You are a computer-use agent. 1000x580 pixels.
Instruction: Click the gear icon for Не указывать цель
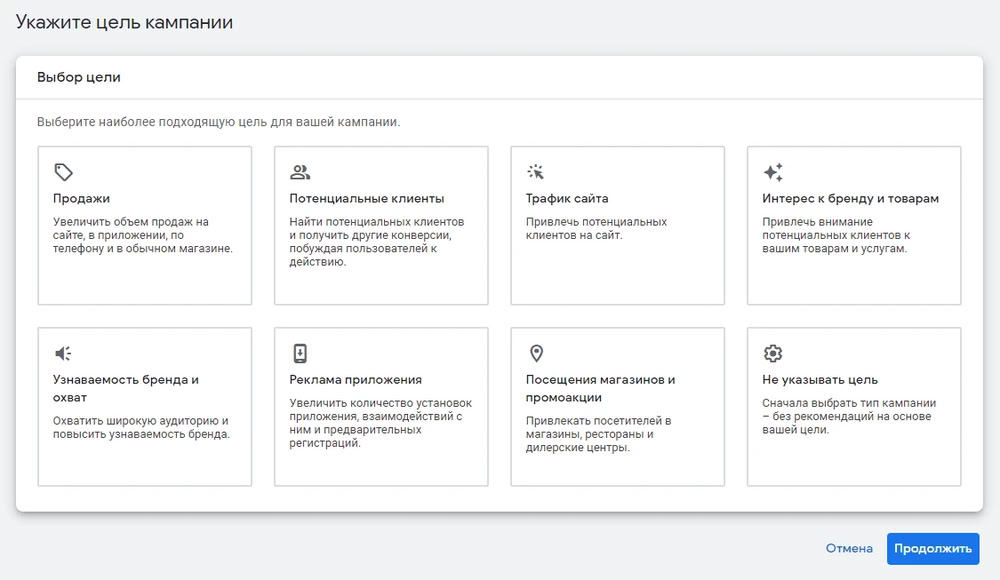pyautogui.click(x=773, y=353)
